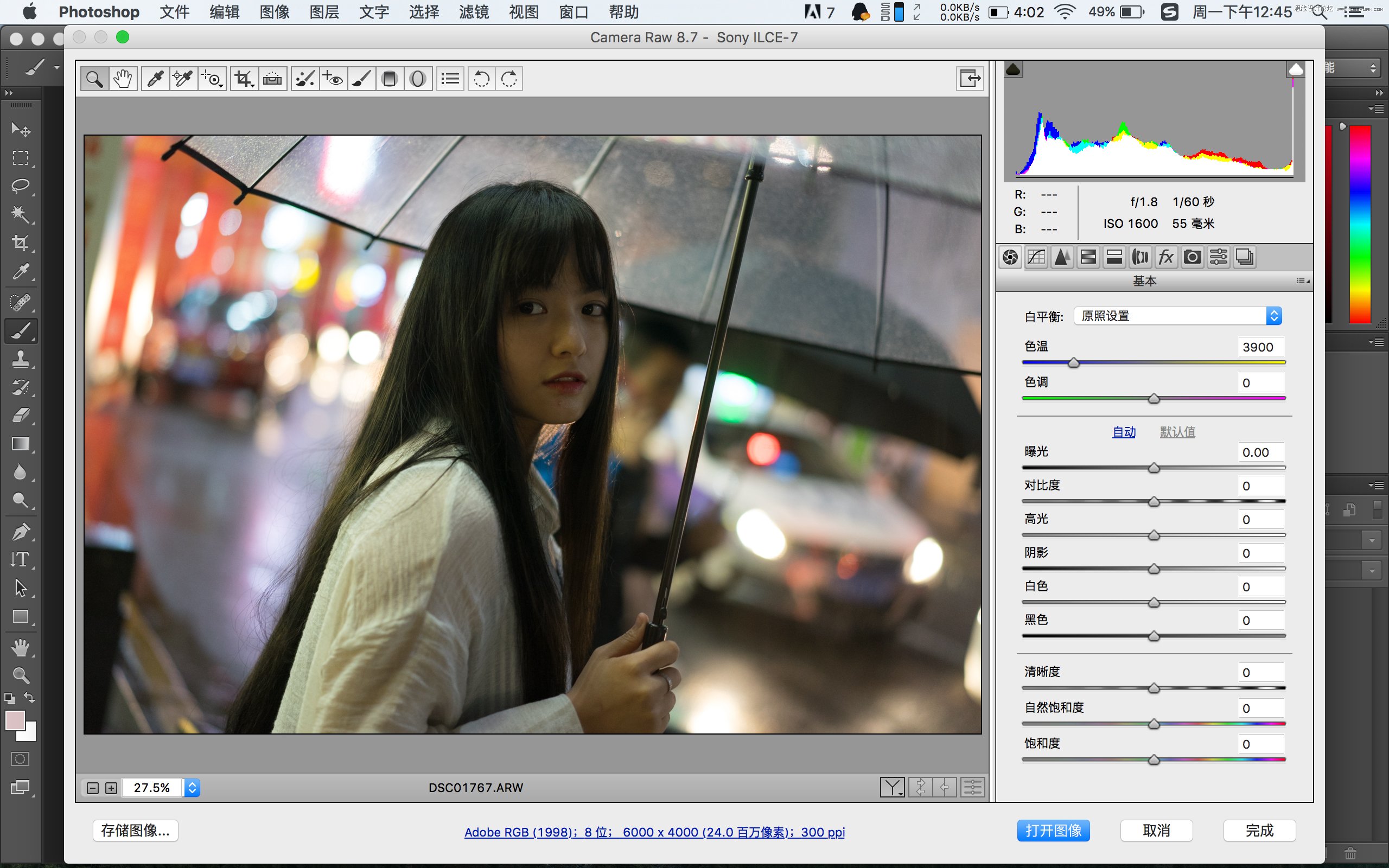The image size is (1389, 868).
Task: Expand the 基本 panel options menu
Action: pyautogui.click(x=1302, y=280)
